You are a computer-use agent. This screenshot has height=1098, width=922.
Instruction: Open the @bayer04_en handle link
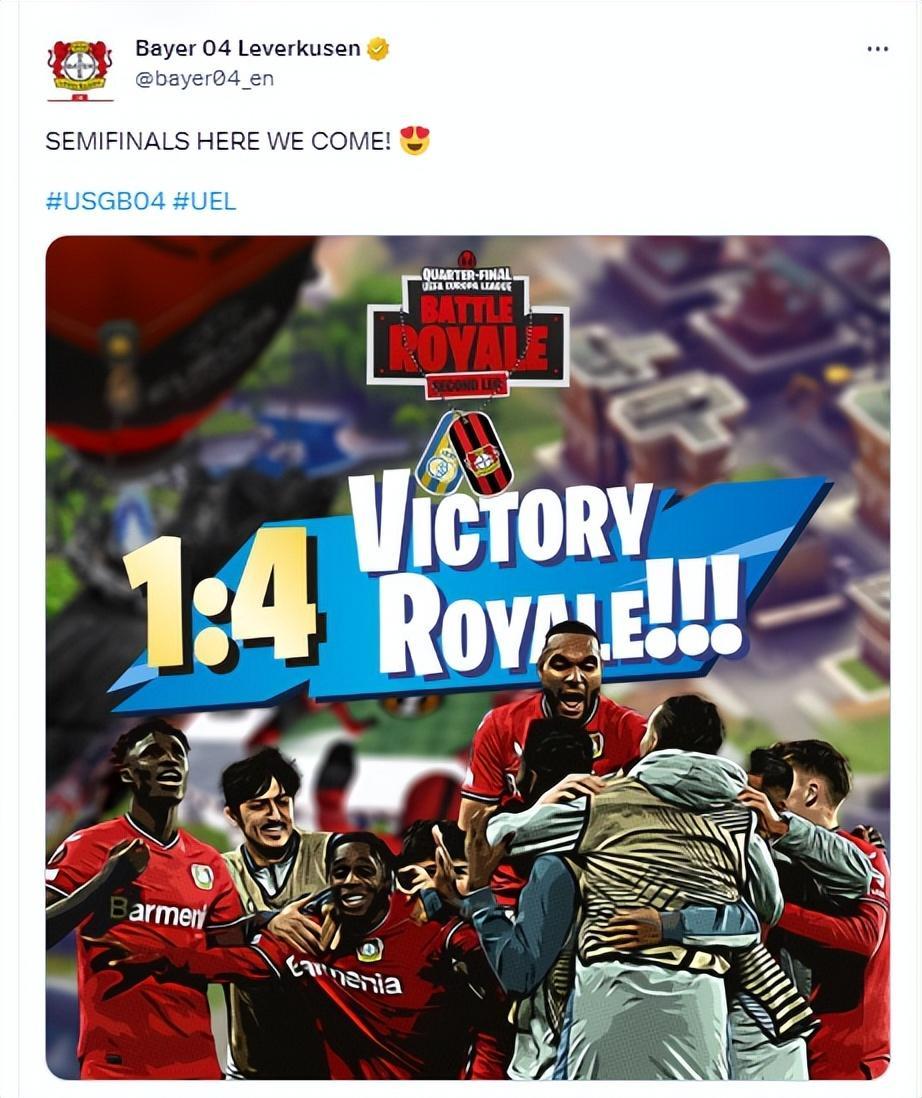pos(204,78)
